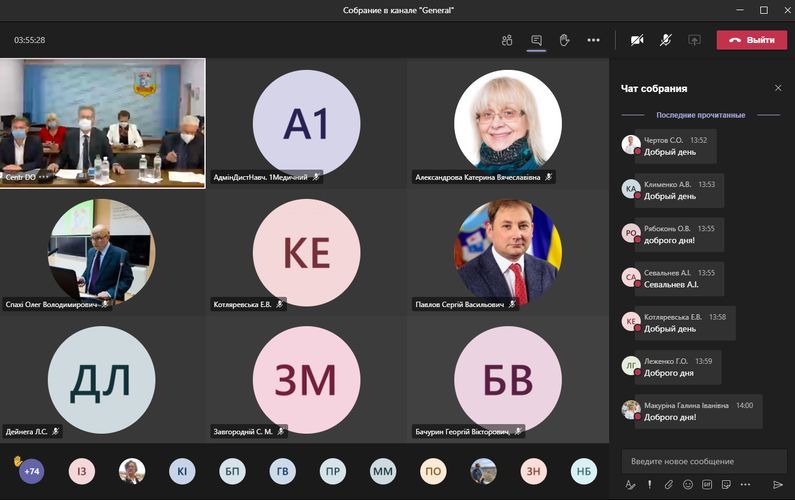Open the sticker picker
The height and width of the screenshot is (500, 795).
(726, 485)
